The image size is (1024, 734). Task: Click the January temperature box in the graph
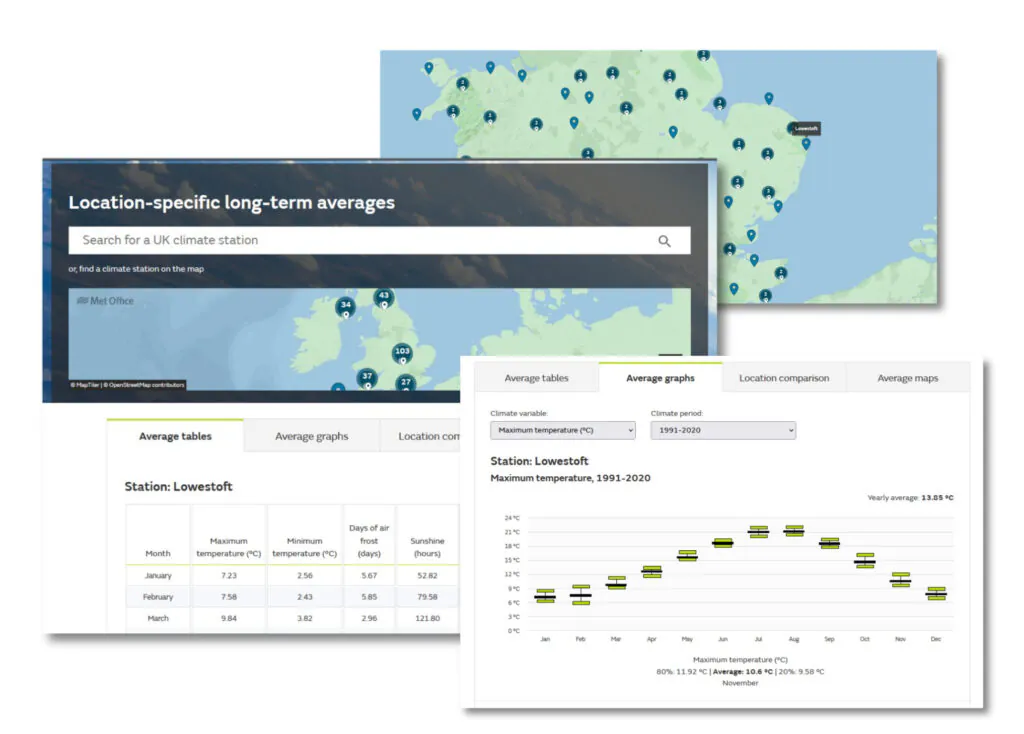(545, 596)
